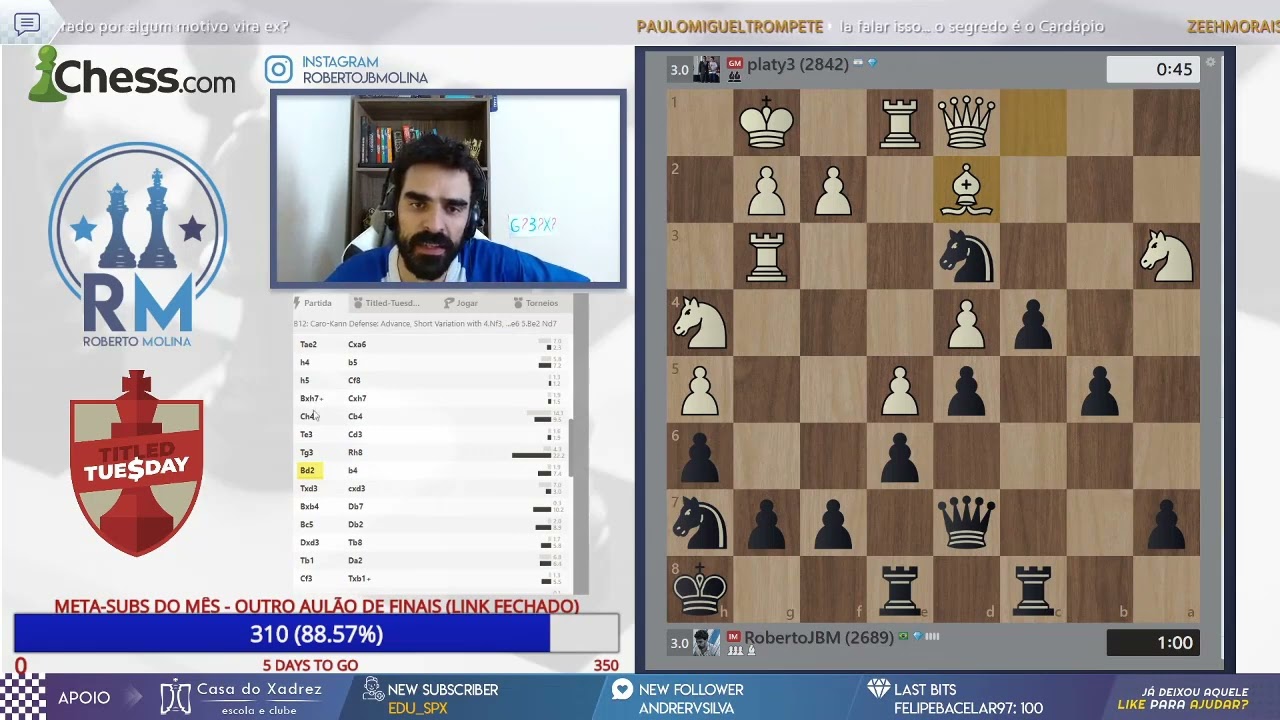
Task: Click the subscriber goal progress bar
Action: tap(316, 634)
